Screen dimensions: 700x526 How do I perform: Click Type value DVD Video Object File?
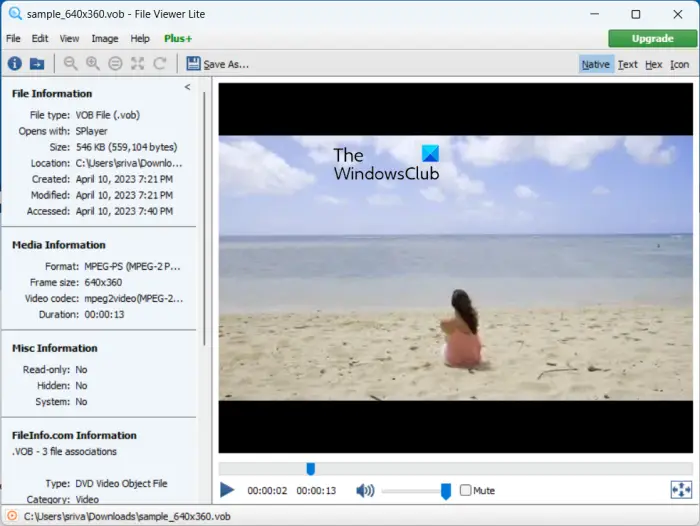click(121, 484)
